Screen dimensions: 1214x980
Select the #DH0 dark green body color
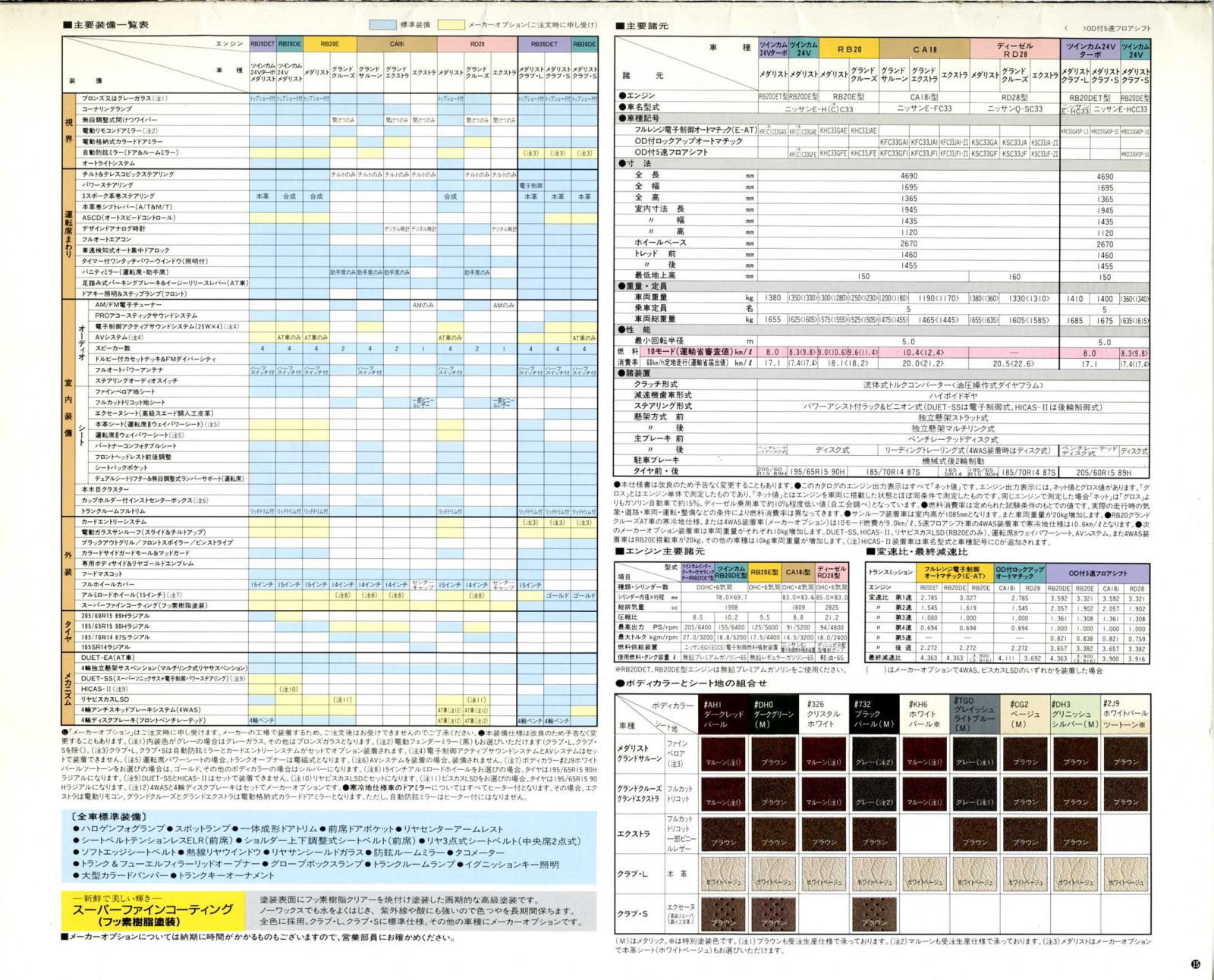773,714
